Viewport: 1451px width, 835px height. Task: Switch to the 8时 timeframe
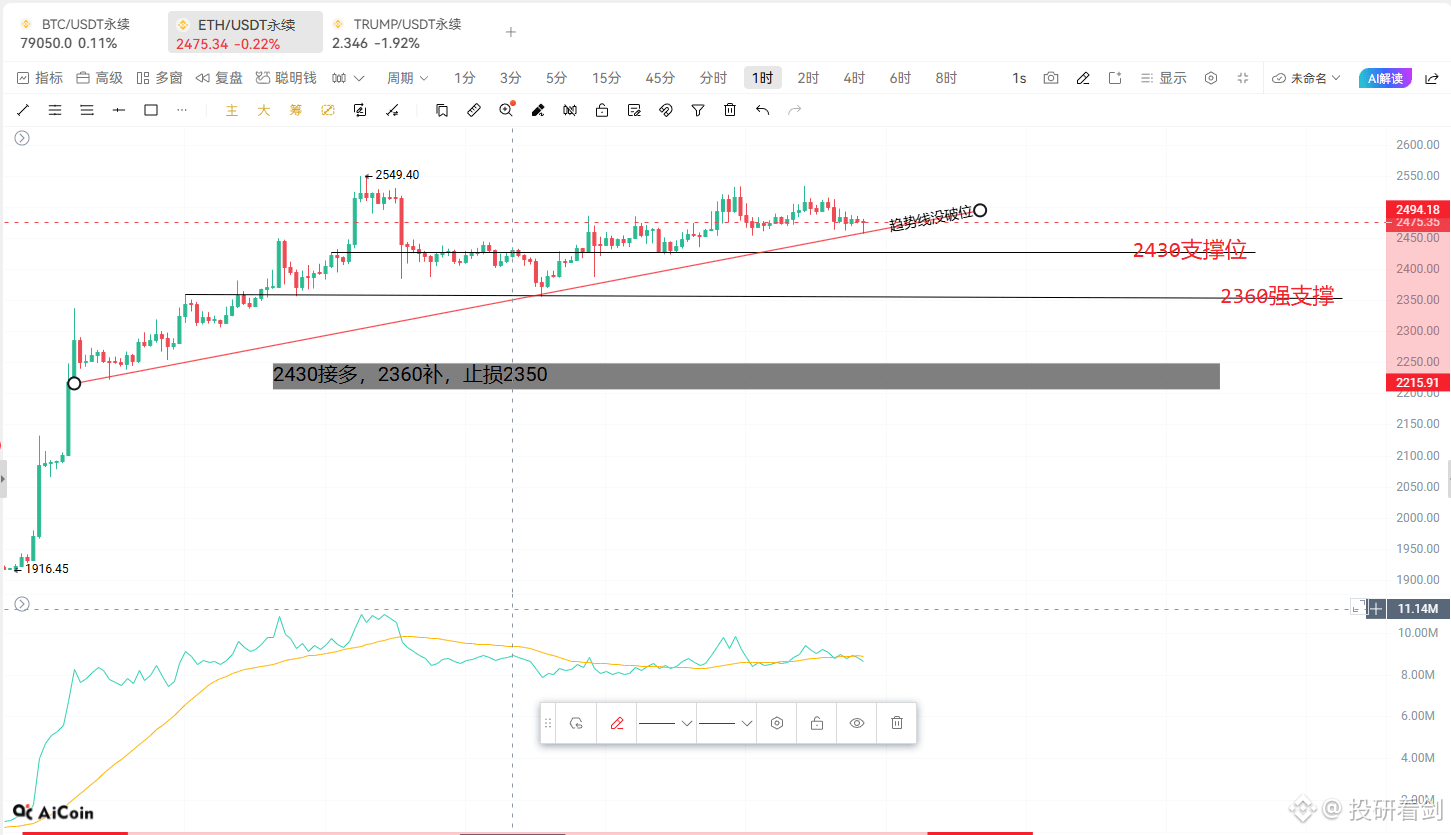click(x=946, y=78)
